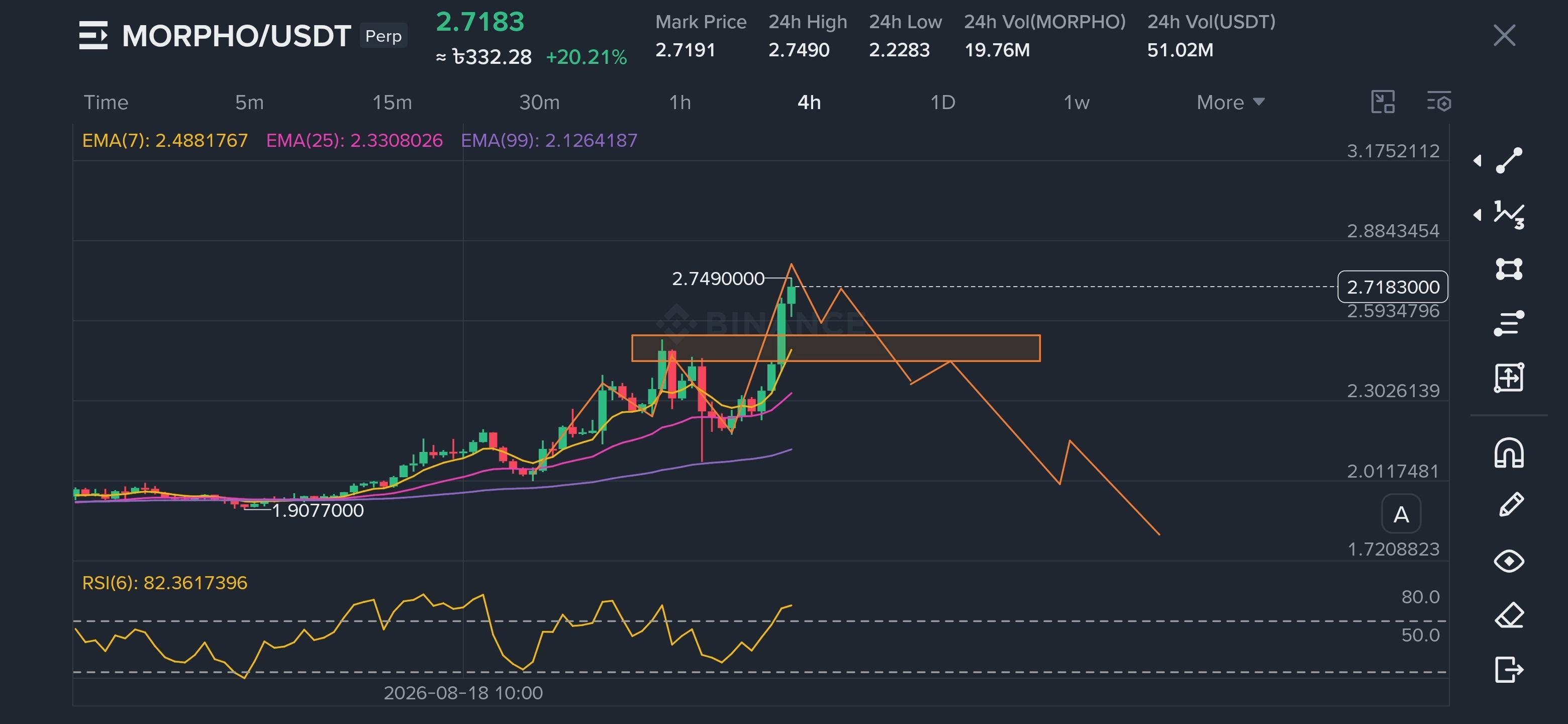
Task: Tap the Mark Price value 2.7191
Action: tap(685, 50)
